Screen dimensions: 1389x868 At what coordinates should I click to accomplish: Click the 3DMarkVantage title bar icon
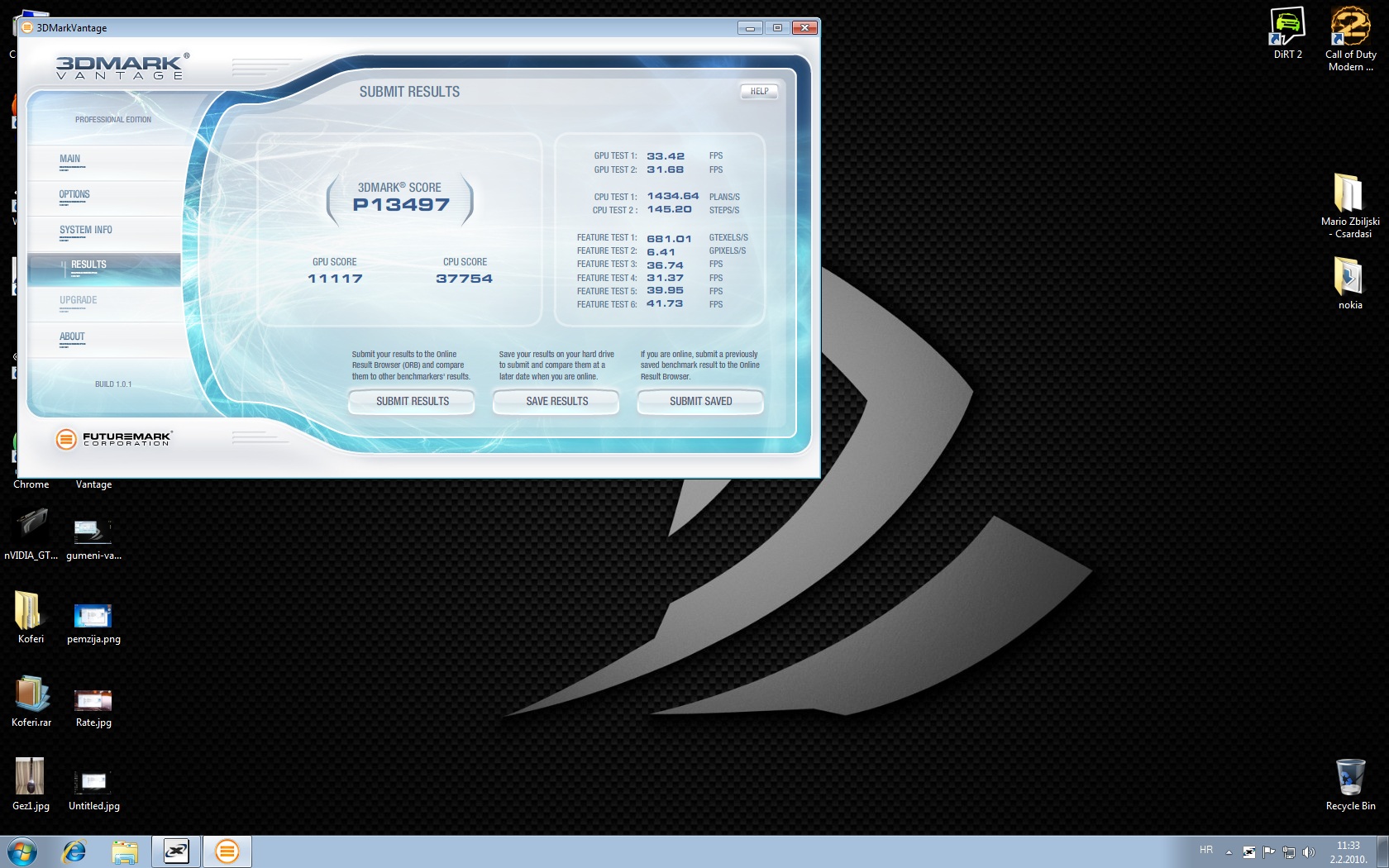27,27
